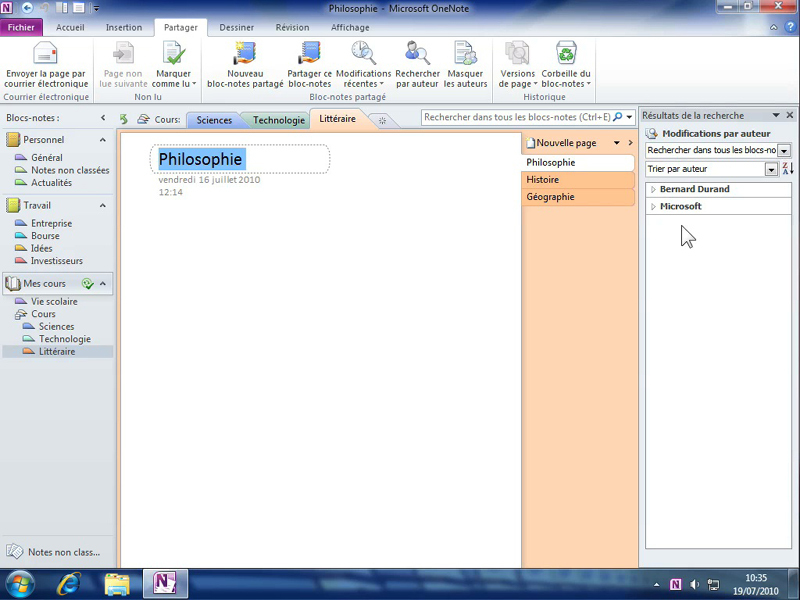This screenshot has width=800, height=600.
Task: Collapse the Blocs-notes navigation bar
Action: pyautogui.click(x=103, y=118)
